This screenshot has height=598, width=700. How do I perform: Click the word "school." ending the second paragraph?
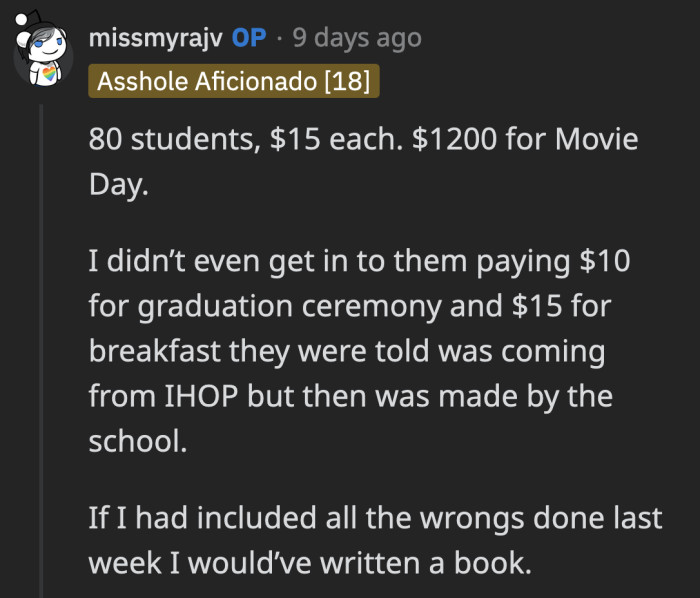point(138,441)
